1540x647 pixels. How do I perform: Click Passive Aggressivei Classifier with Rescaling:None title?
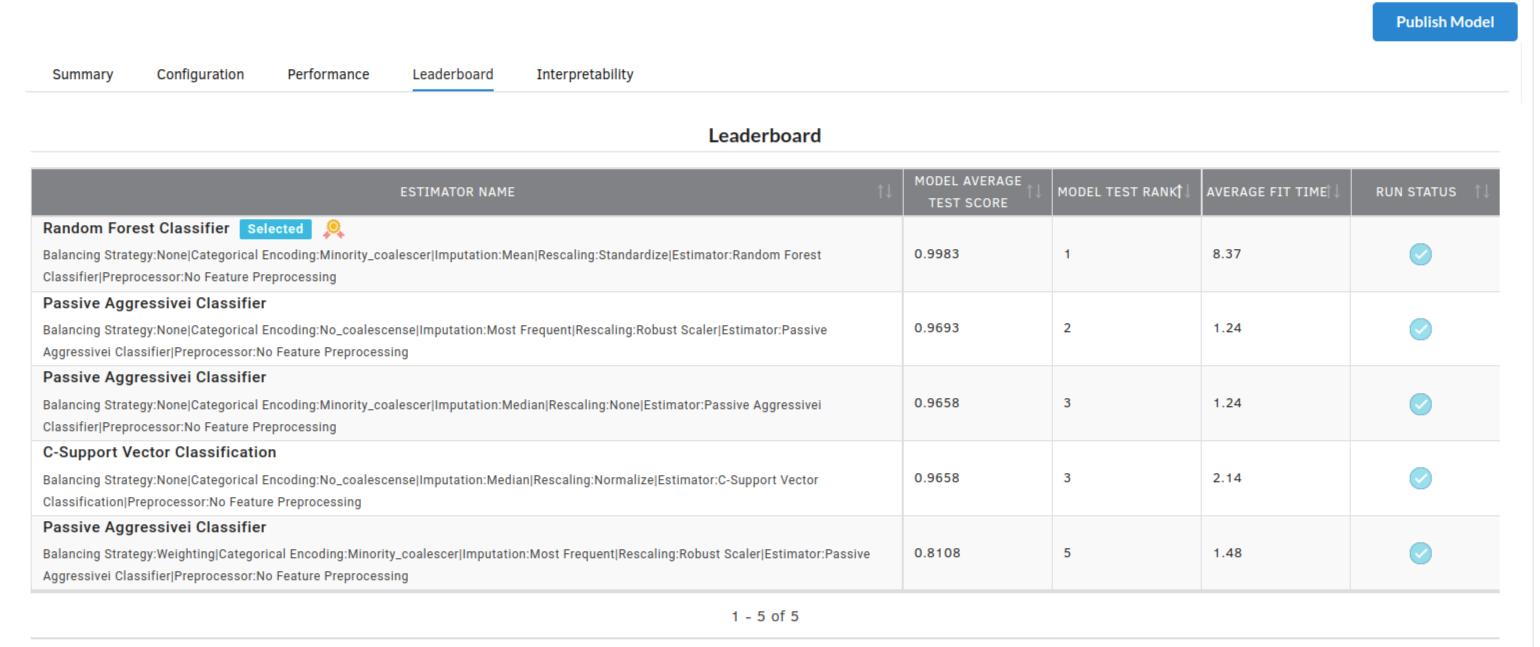coord(154,378)
